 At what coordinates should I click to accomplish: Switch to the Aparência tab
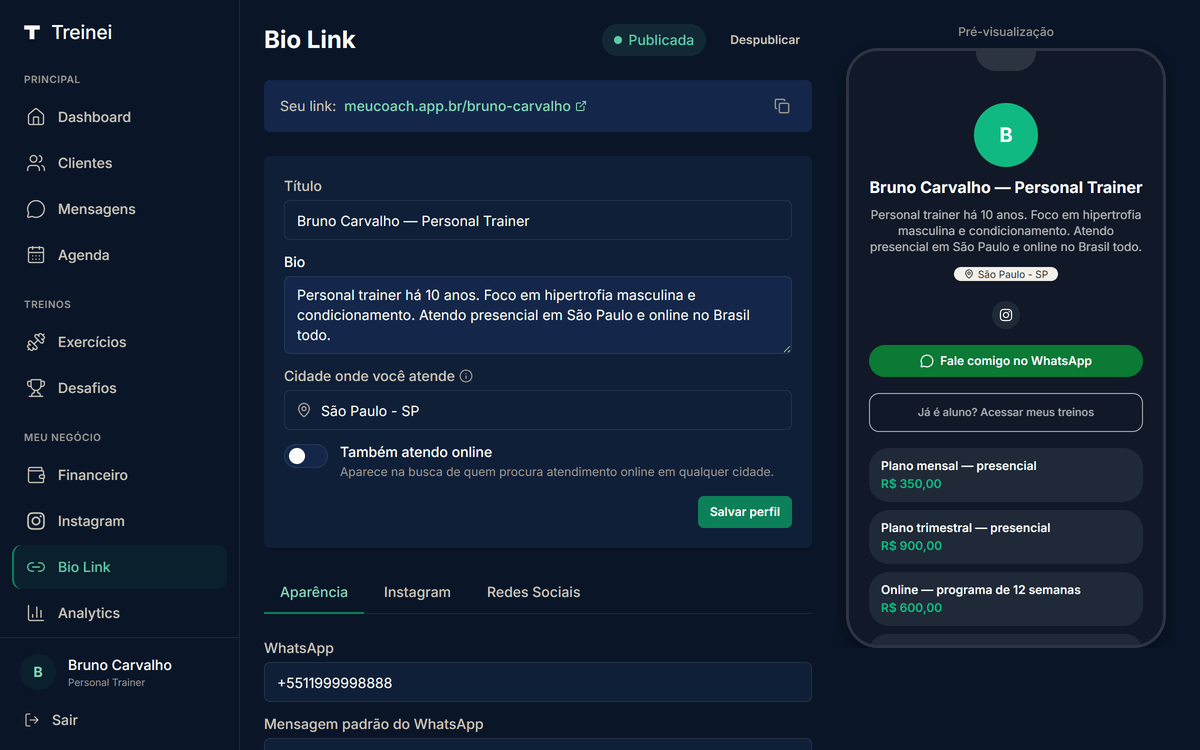(x=314, y=592)
